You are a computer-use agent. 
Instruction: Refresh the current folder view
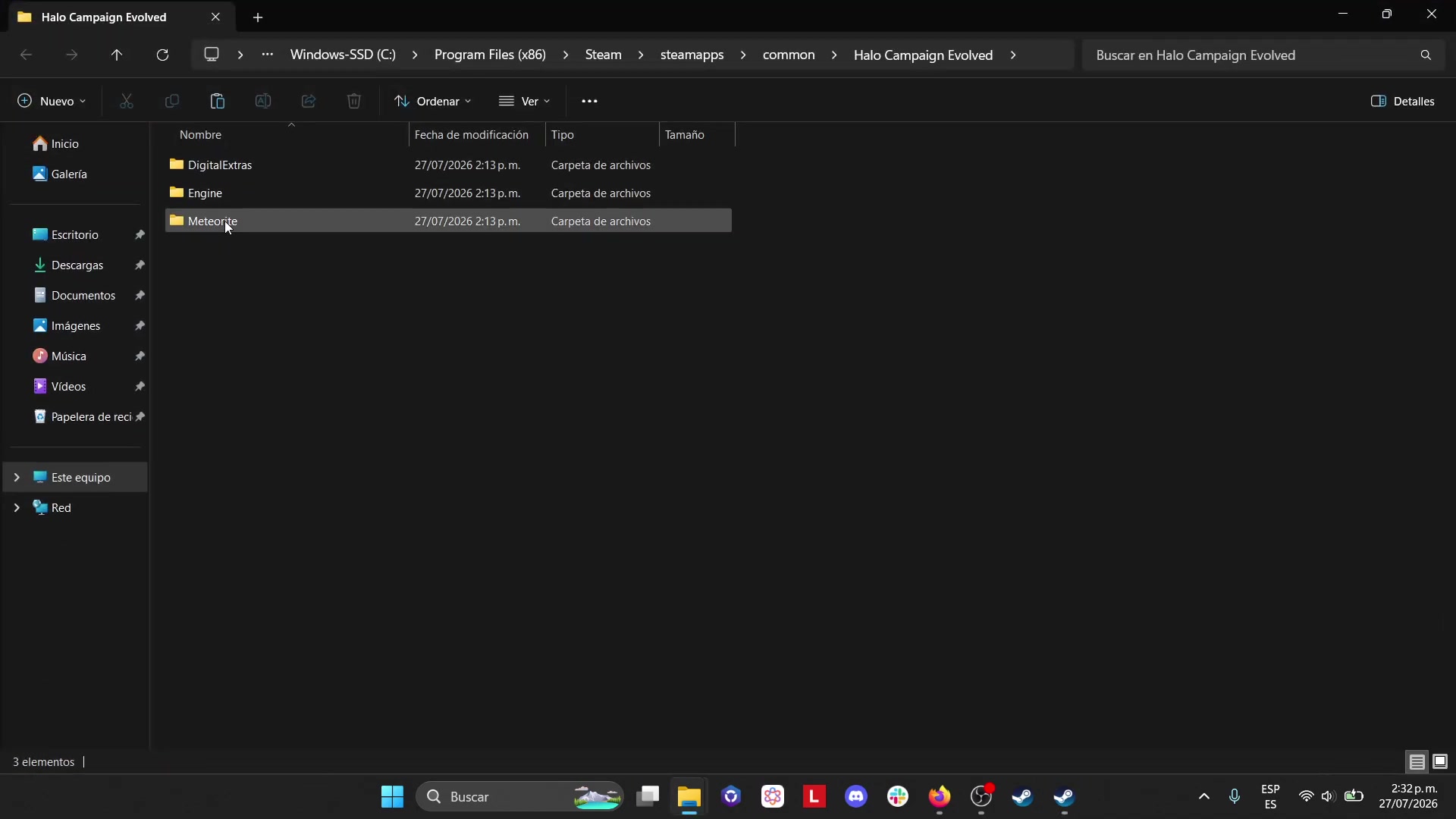point(162,55)
